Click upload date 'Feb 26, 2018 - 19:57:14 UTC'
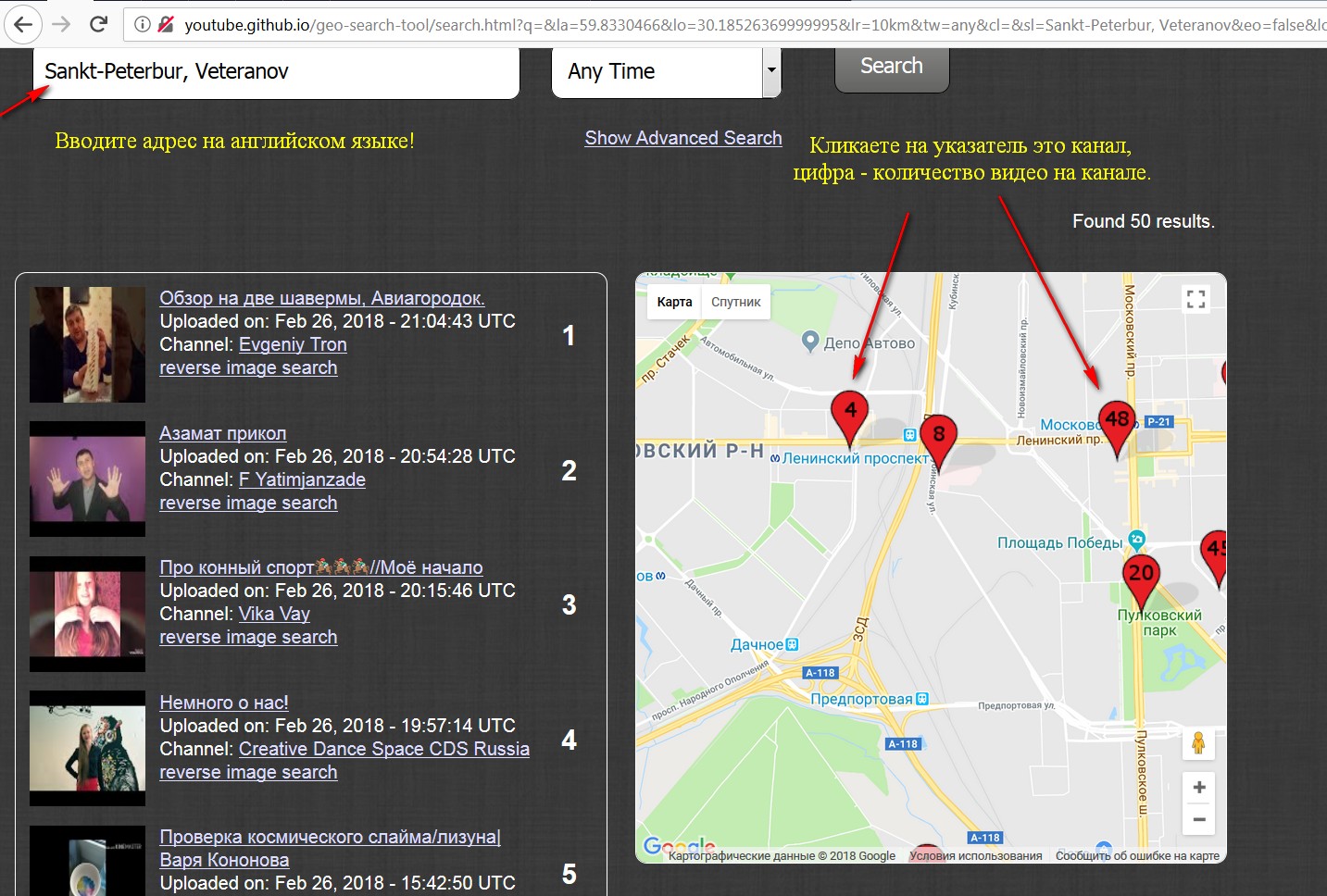Viewport: 1327px width, 896px height. [395, 726]
